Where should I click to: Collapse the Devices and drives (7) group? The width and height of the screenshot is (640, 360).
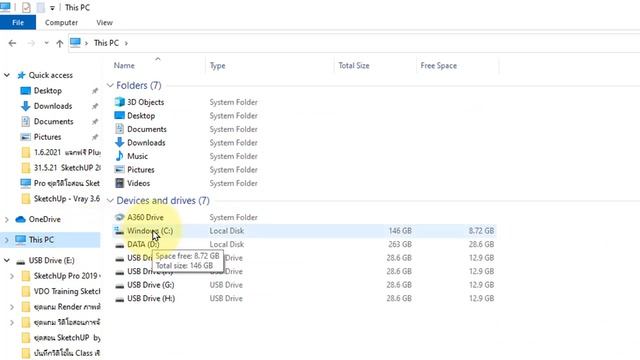click(110, 200)
